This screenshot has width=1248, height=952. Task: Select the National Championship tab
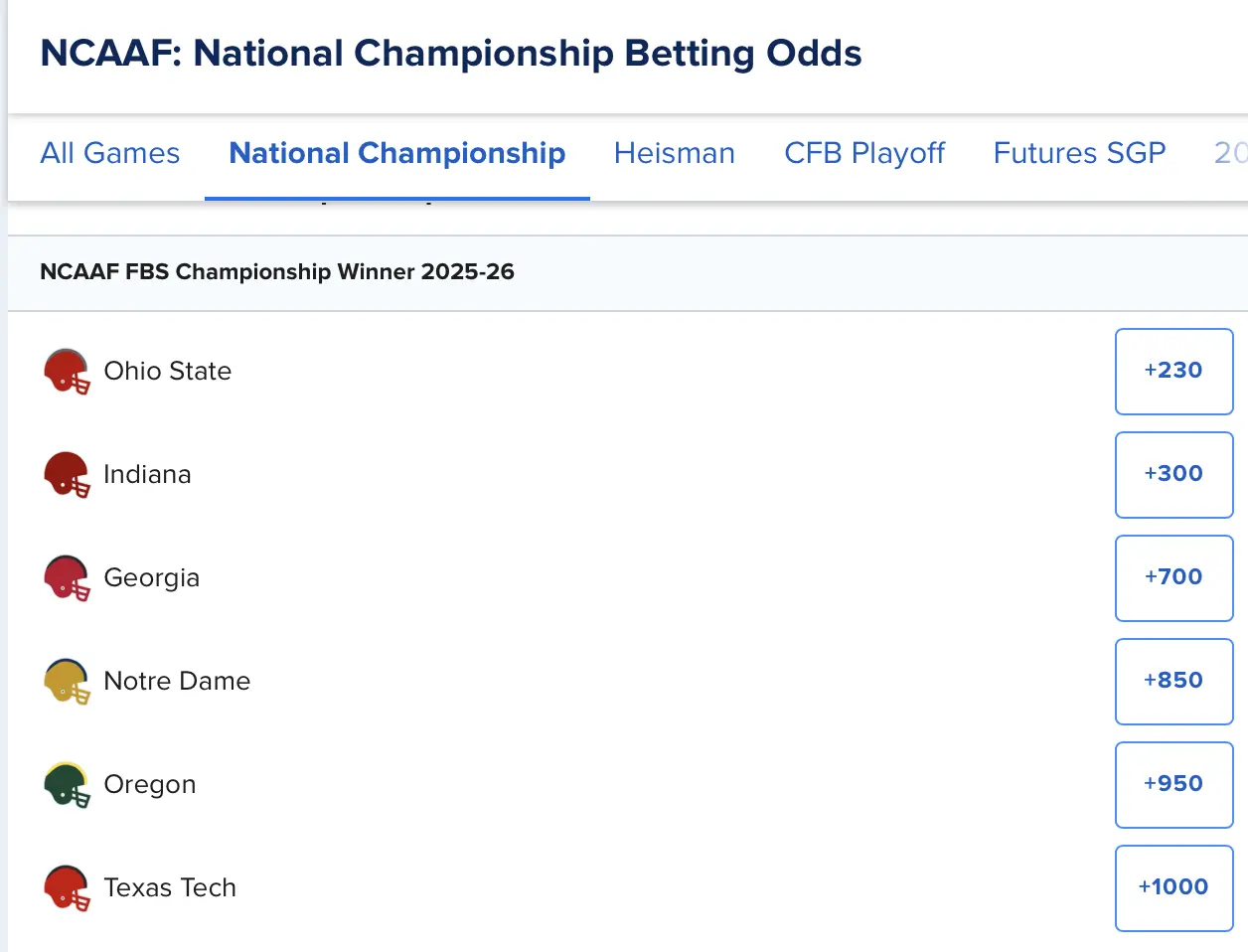[x=397, y=153]
